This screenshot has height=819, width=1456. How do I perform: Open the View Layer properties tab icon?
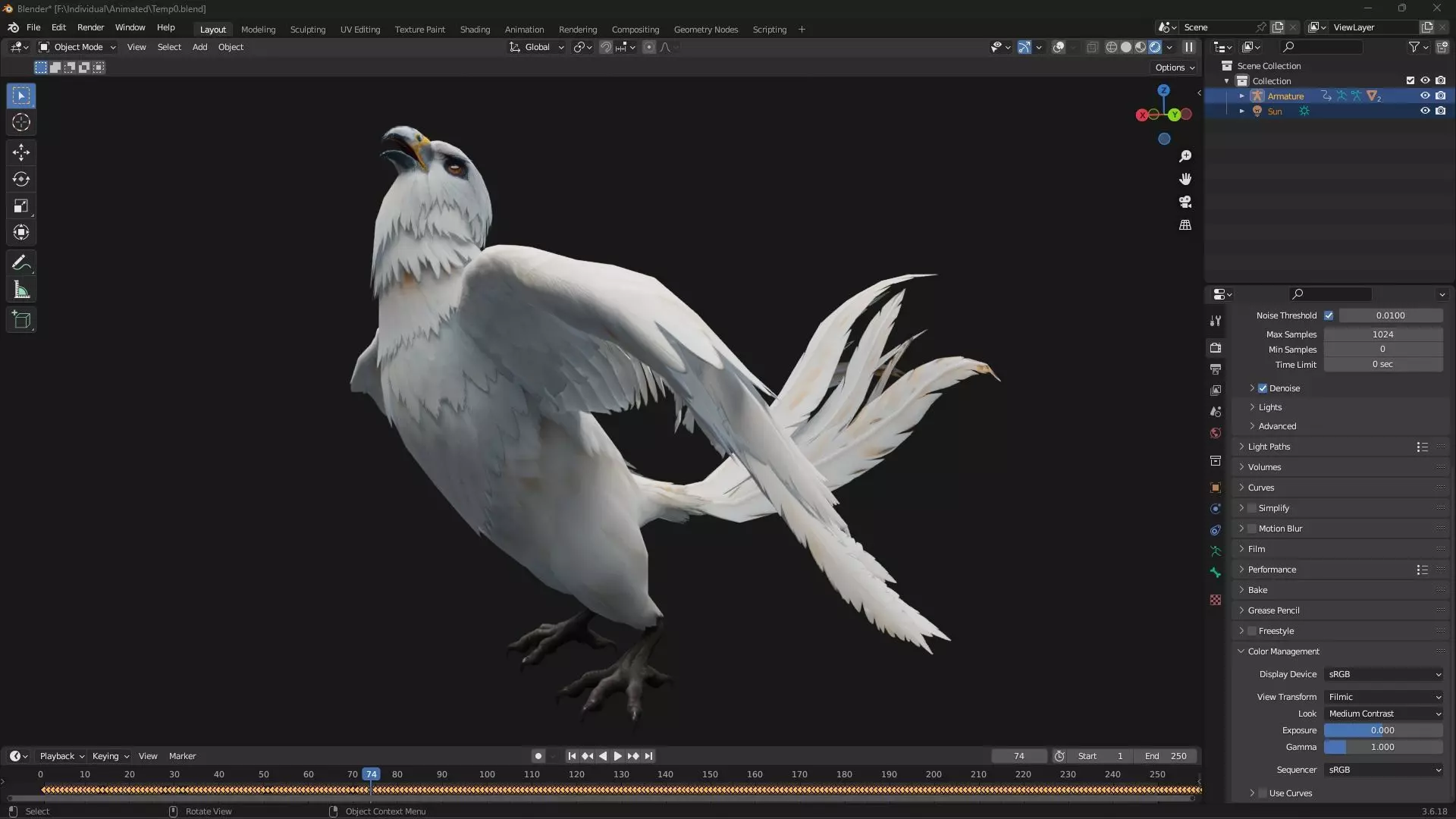coord(1216,390)
